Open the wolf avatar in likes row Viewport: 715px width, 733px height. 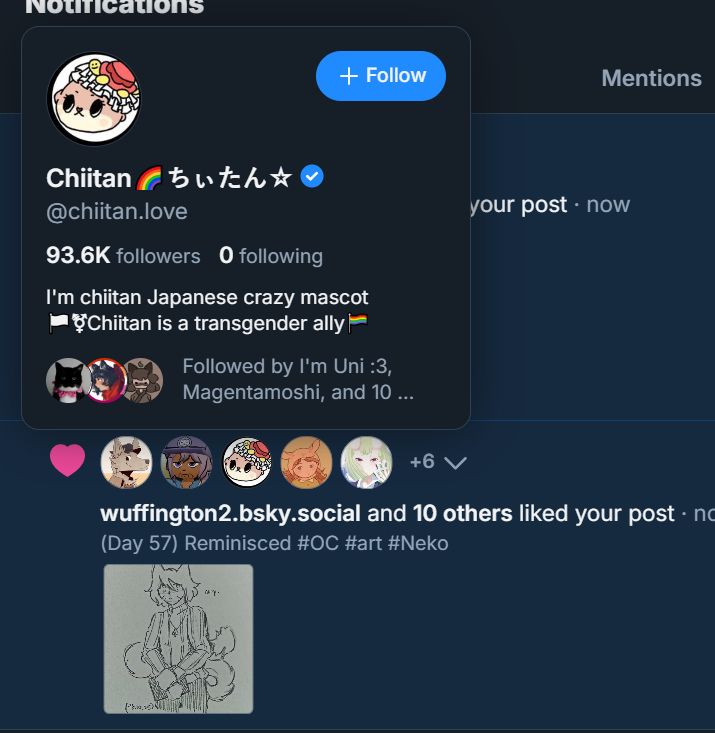[x=126, y=462]
